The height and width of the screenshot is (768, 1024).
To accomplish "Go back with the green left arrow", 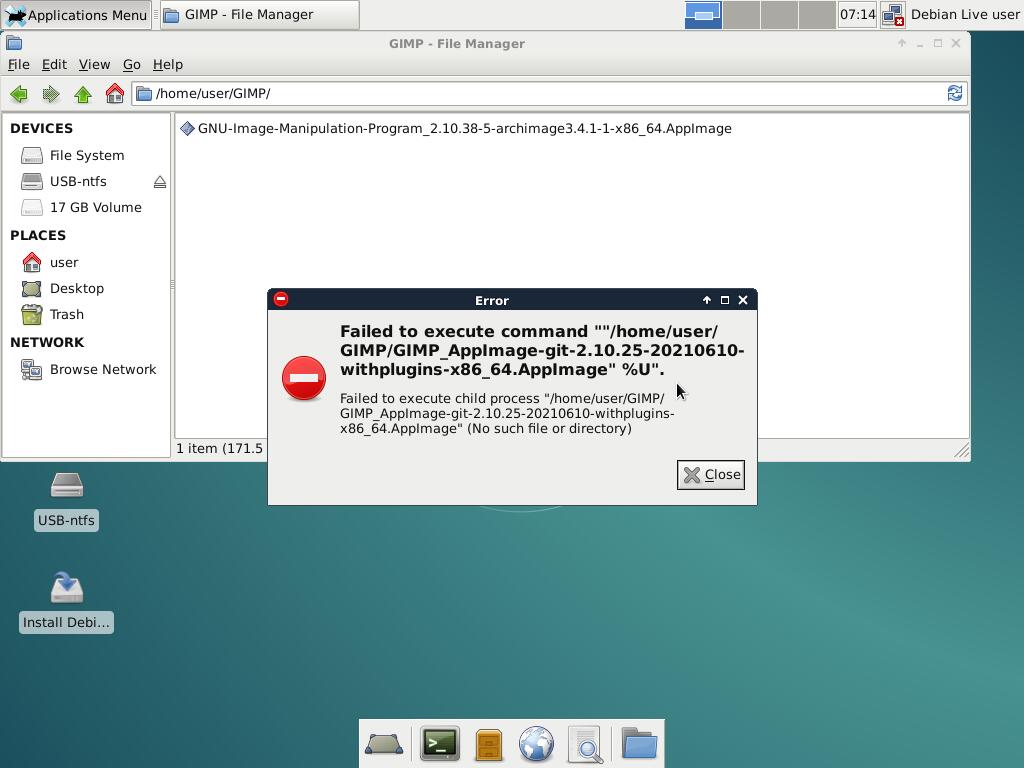I will click(19, 94).
